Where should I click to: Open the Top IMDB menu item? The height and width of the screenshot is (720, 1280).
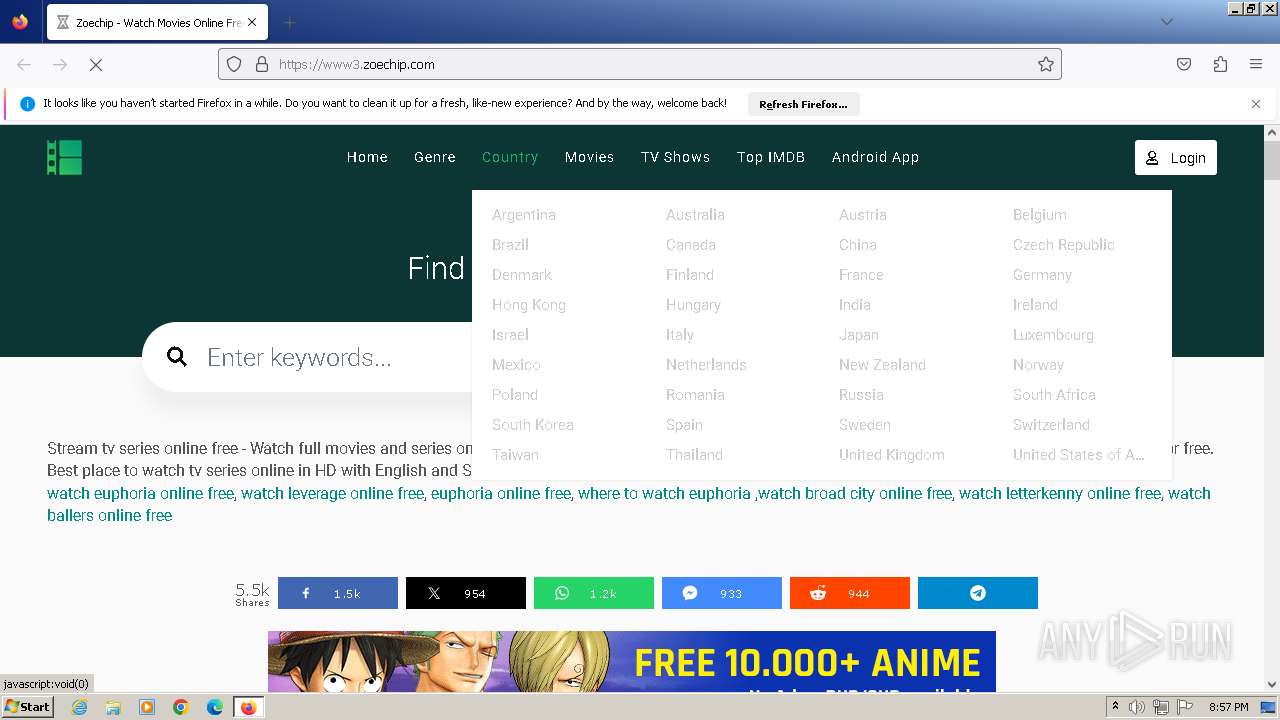pyautogui.click(x=771, y=157)
